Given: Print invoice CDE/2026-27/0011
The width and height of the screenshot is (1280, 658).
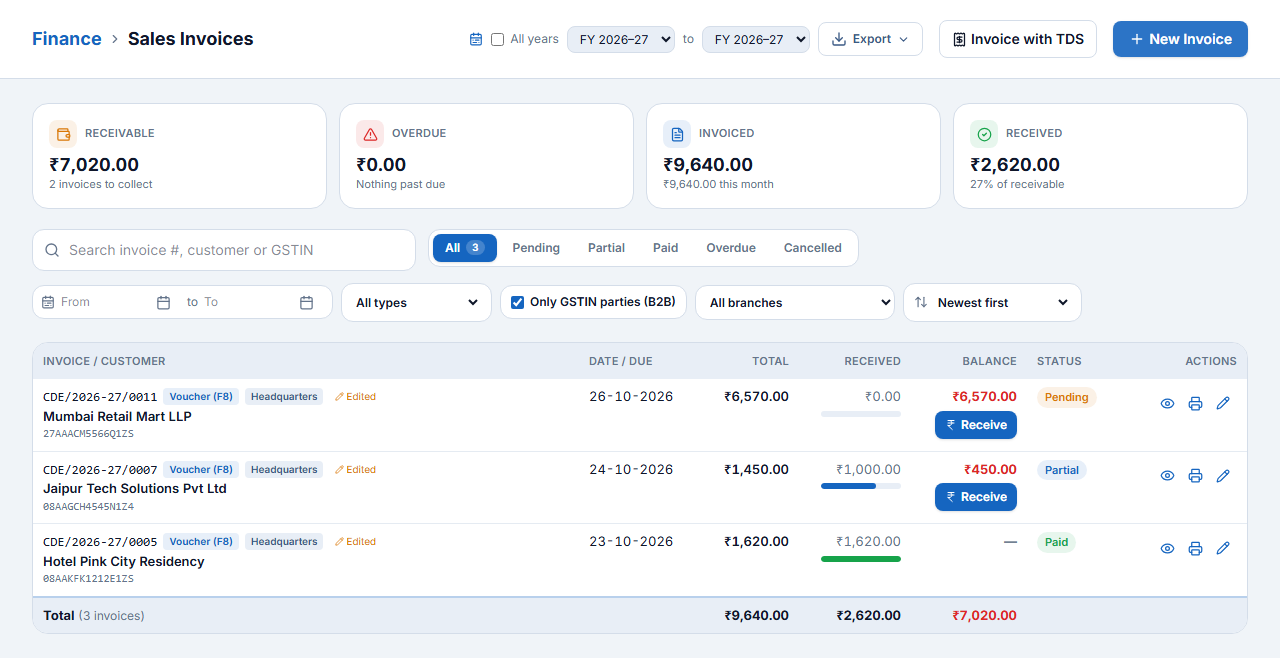Looking at the screenshot, I should (x=1195, y=404).
